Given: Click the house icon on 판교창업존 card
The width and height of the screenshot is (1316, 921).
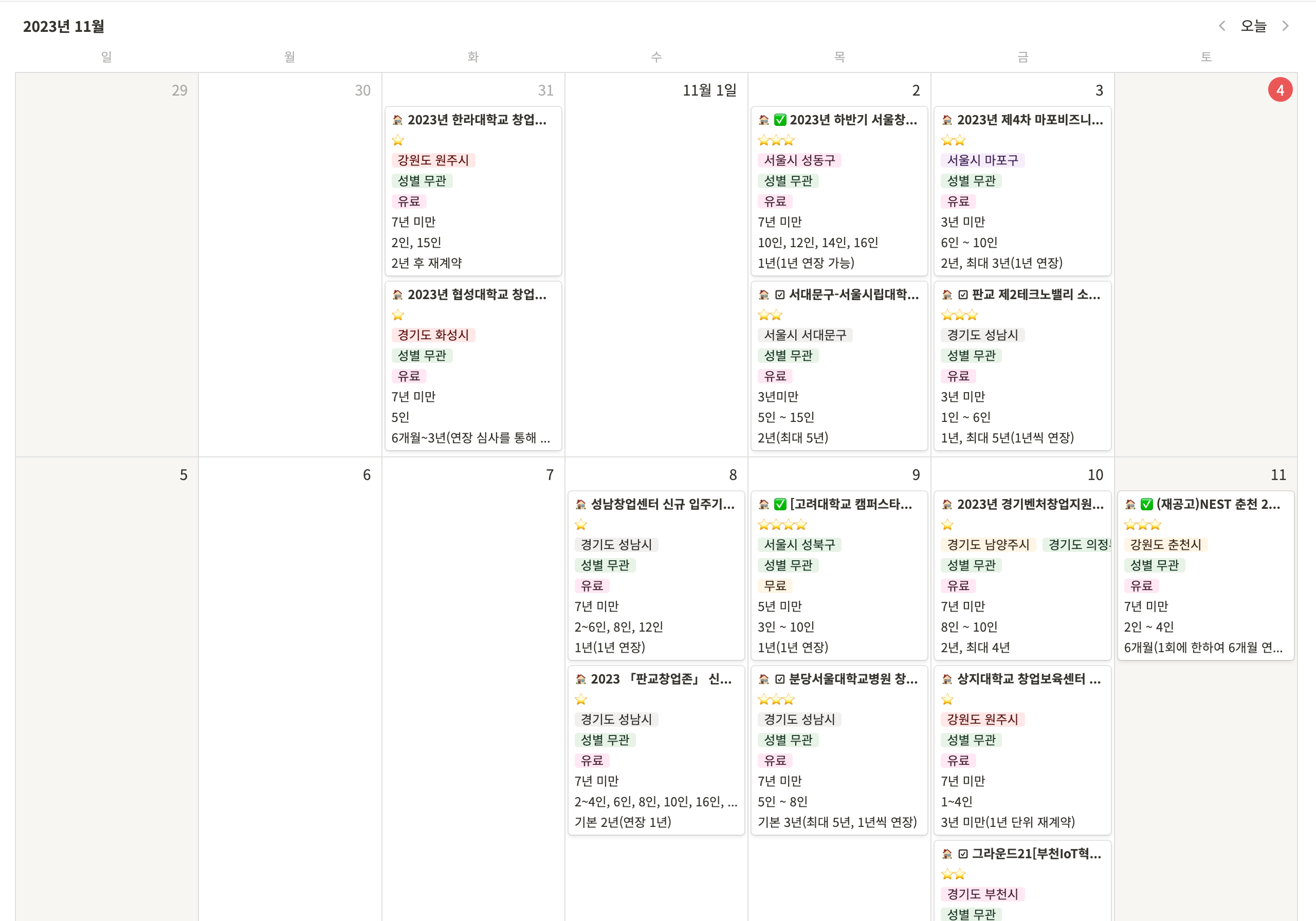Looking at the screenshot, I should [x=580, y=679].
